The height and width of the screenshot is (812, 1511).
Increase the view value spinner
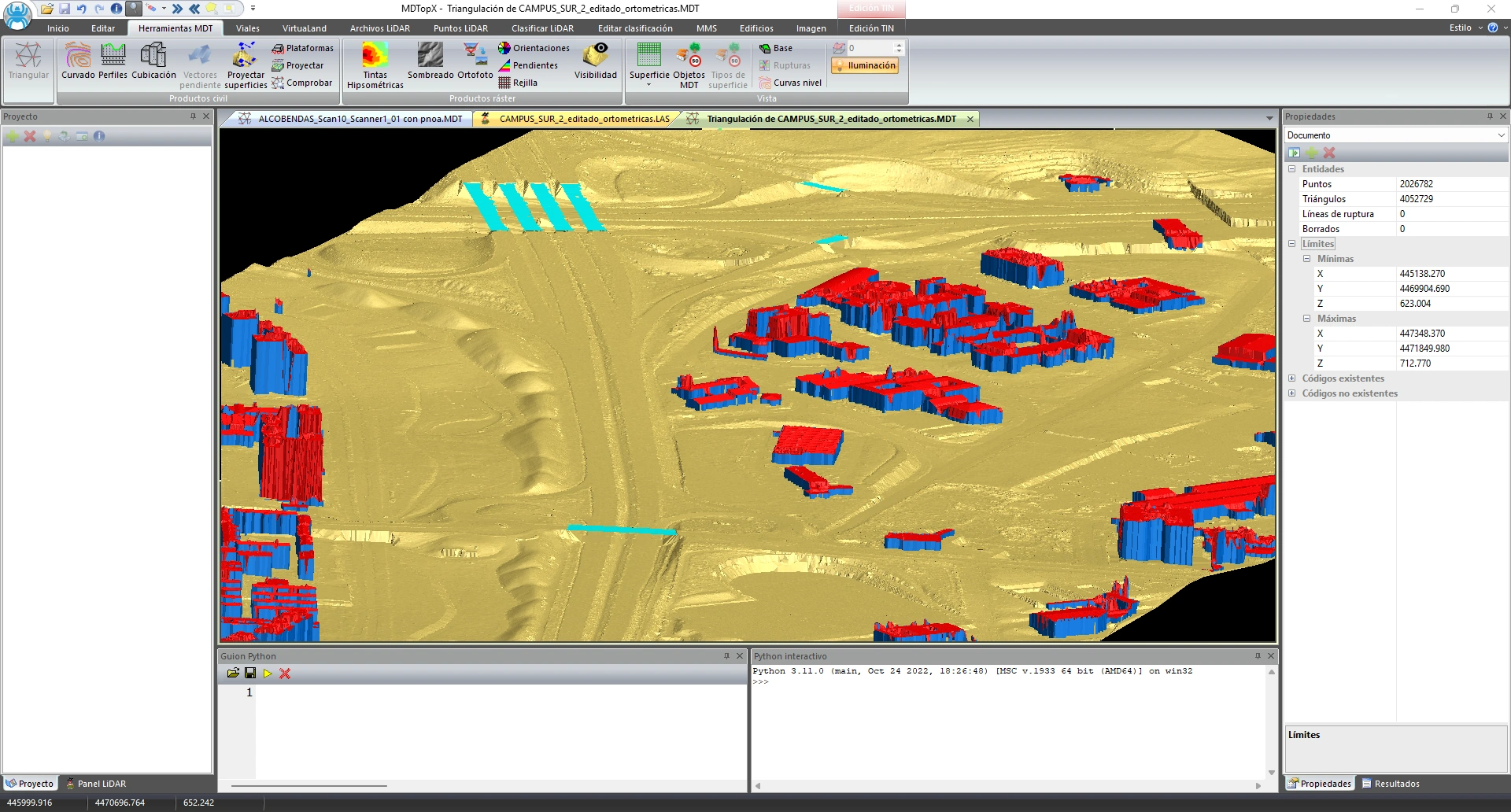coord(899,45)
